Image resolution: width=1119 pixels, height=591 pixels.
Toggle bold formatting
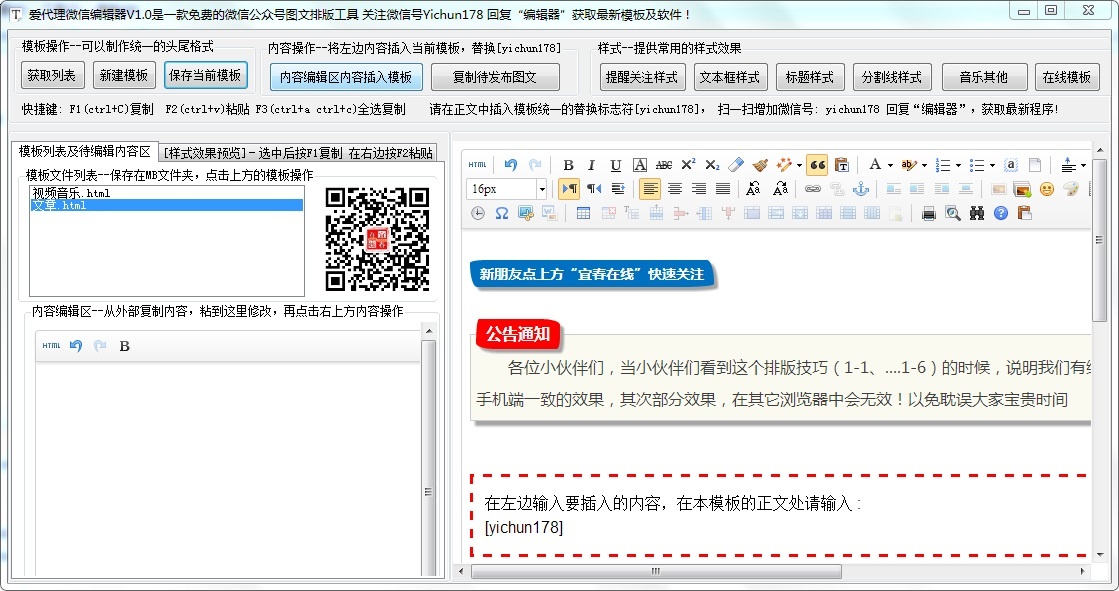click(x=568, y=164)
